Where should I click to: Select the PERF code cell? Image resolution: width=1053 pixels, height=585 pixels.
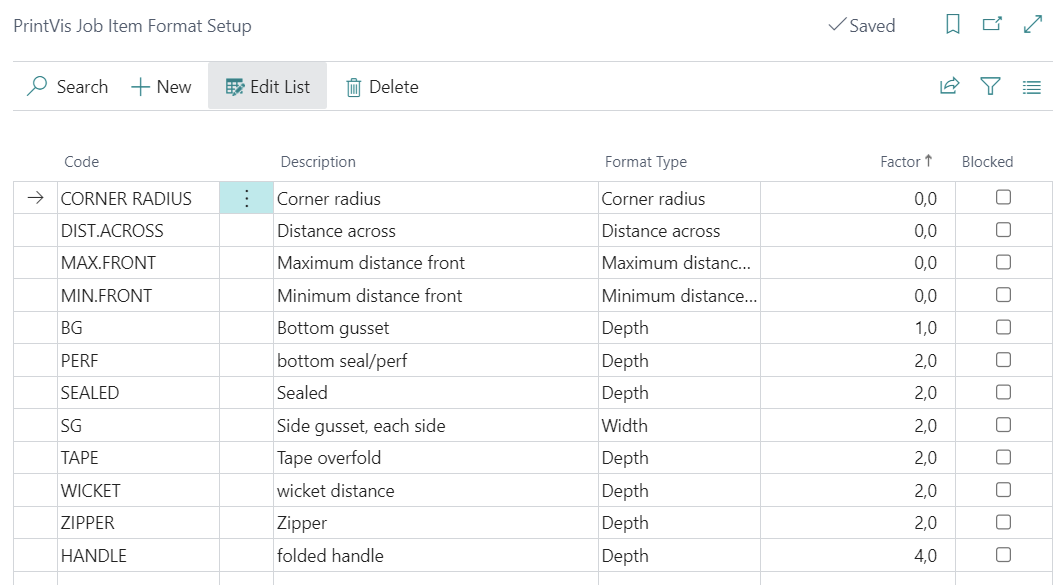tap(138, 361)
